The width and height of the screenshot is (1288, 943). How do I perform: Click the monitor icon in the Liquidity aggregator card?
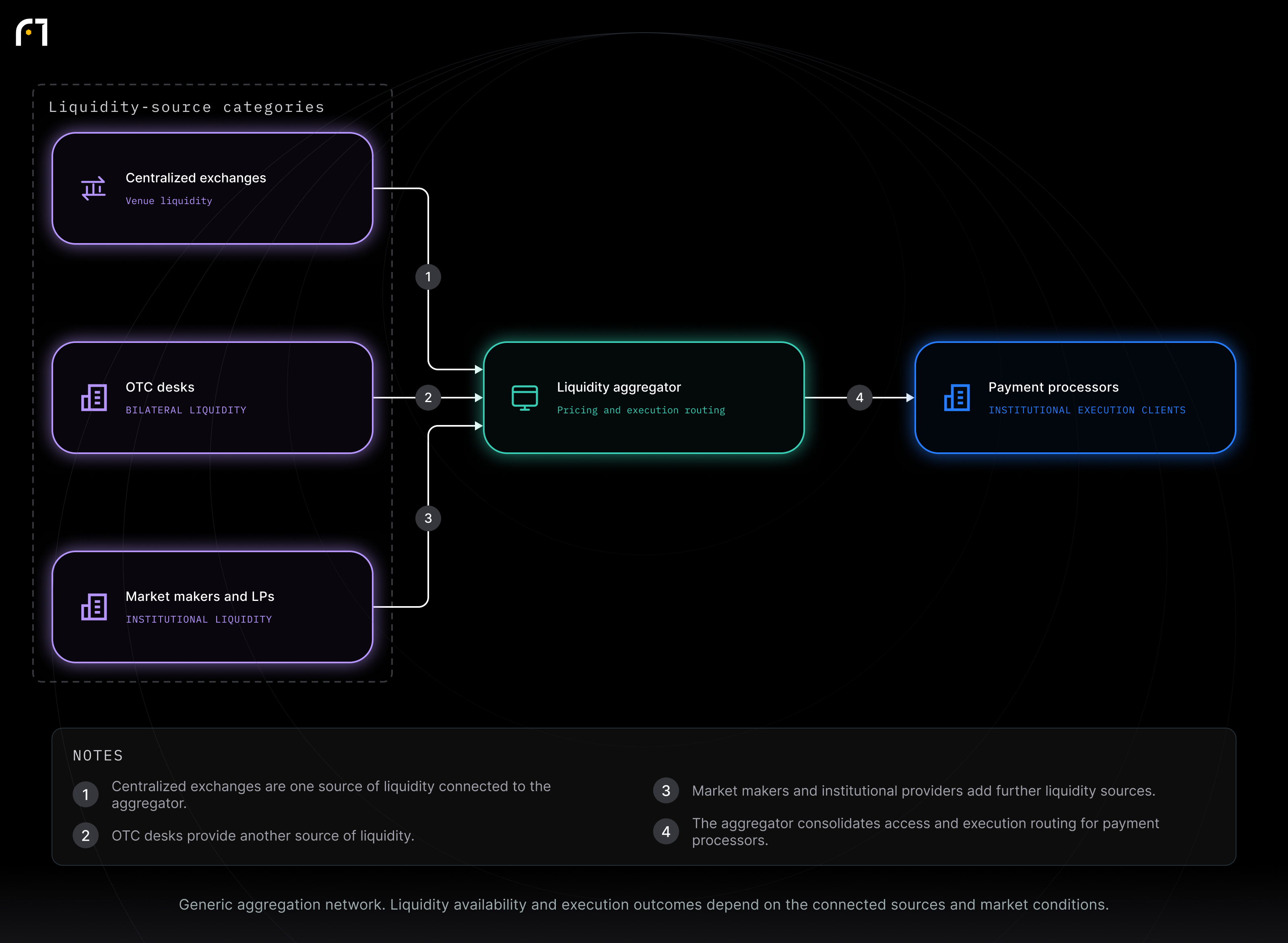(x=525, y=398)
